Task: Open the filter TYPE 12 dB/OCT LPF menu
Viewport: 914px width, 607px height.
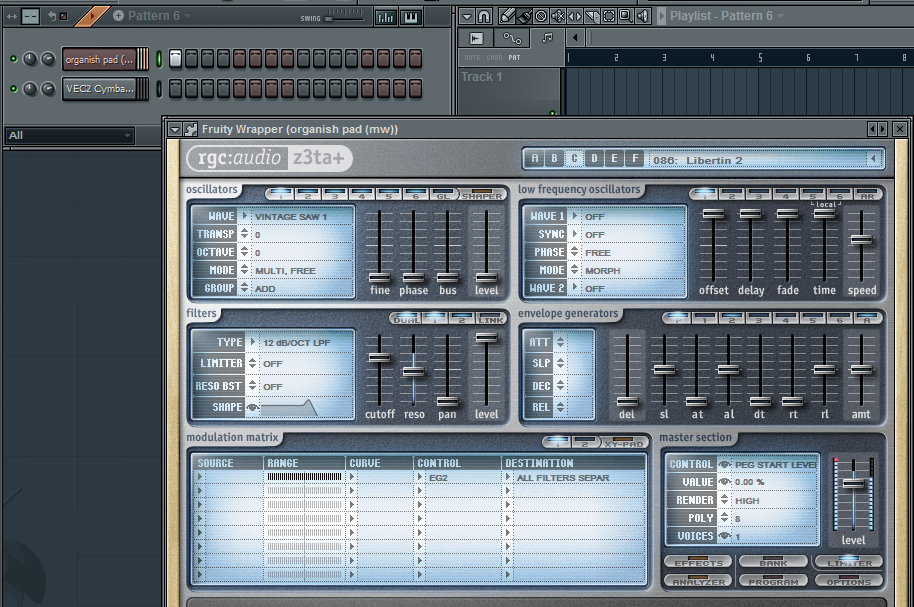Action: pyautogui.click(x=252, y=342)
